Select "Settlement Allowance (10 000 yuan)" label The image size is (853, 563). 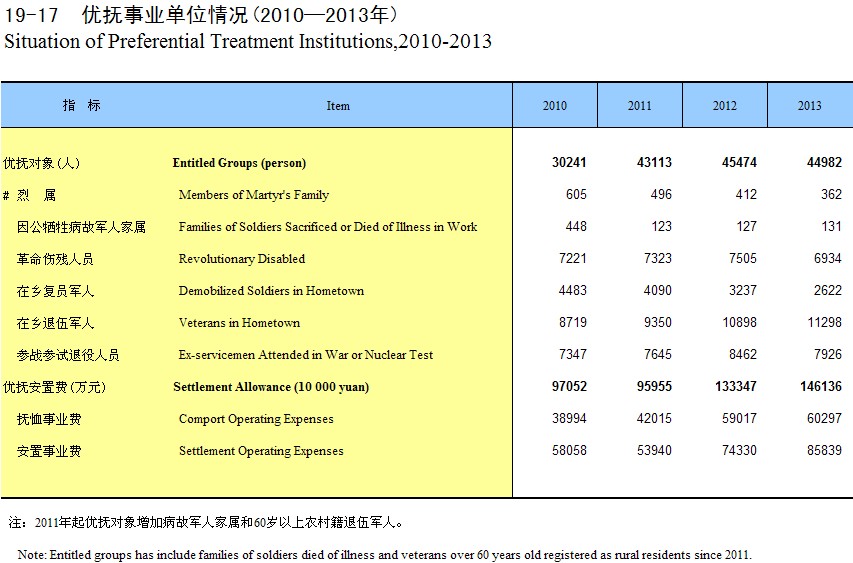pyautogui.click(x=263, y=387)
